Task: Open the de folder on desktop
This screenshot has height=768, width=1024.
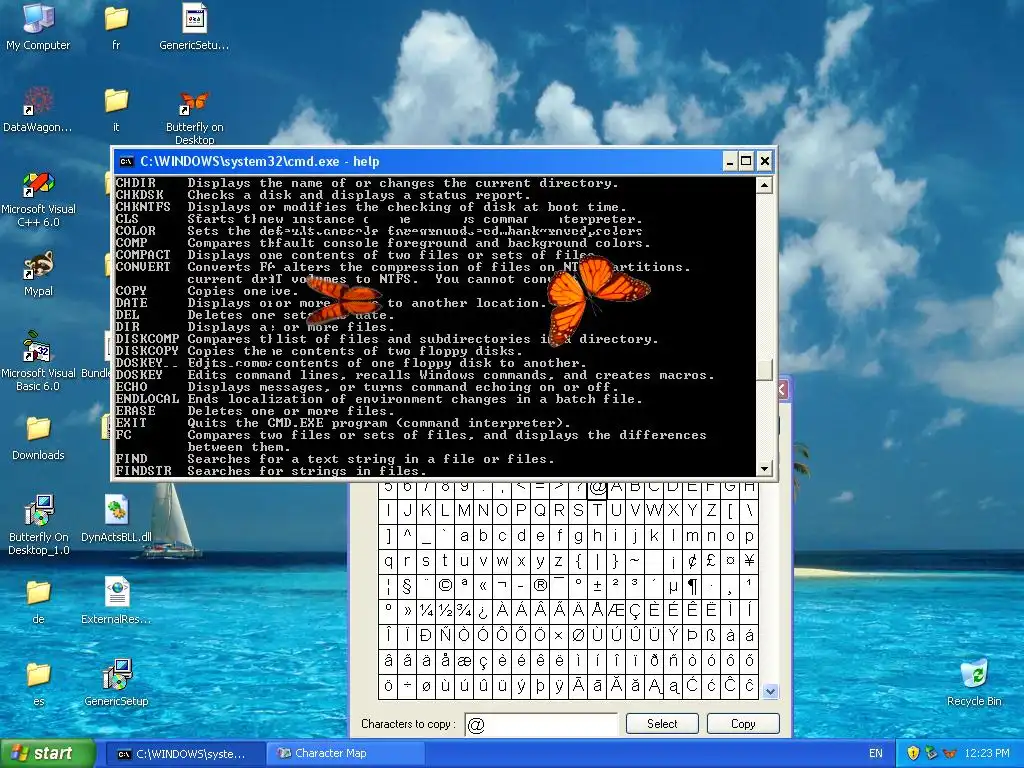Action: [x=38, y=601]
